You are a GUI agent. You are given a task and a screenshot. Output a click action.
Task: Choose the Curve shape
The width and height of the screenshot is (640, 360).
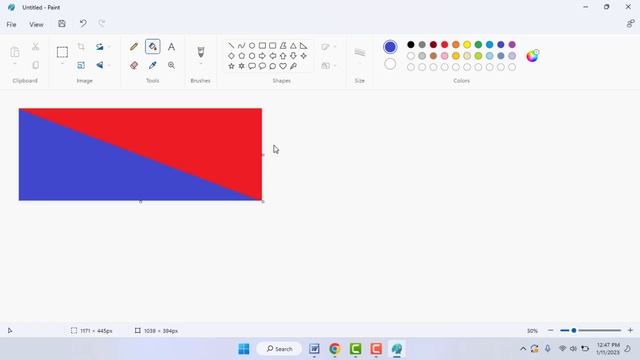coord(241,45)
